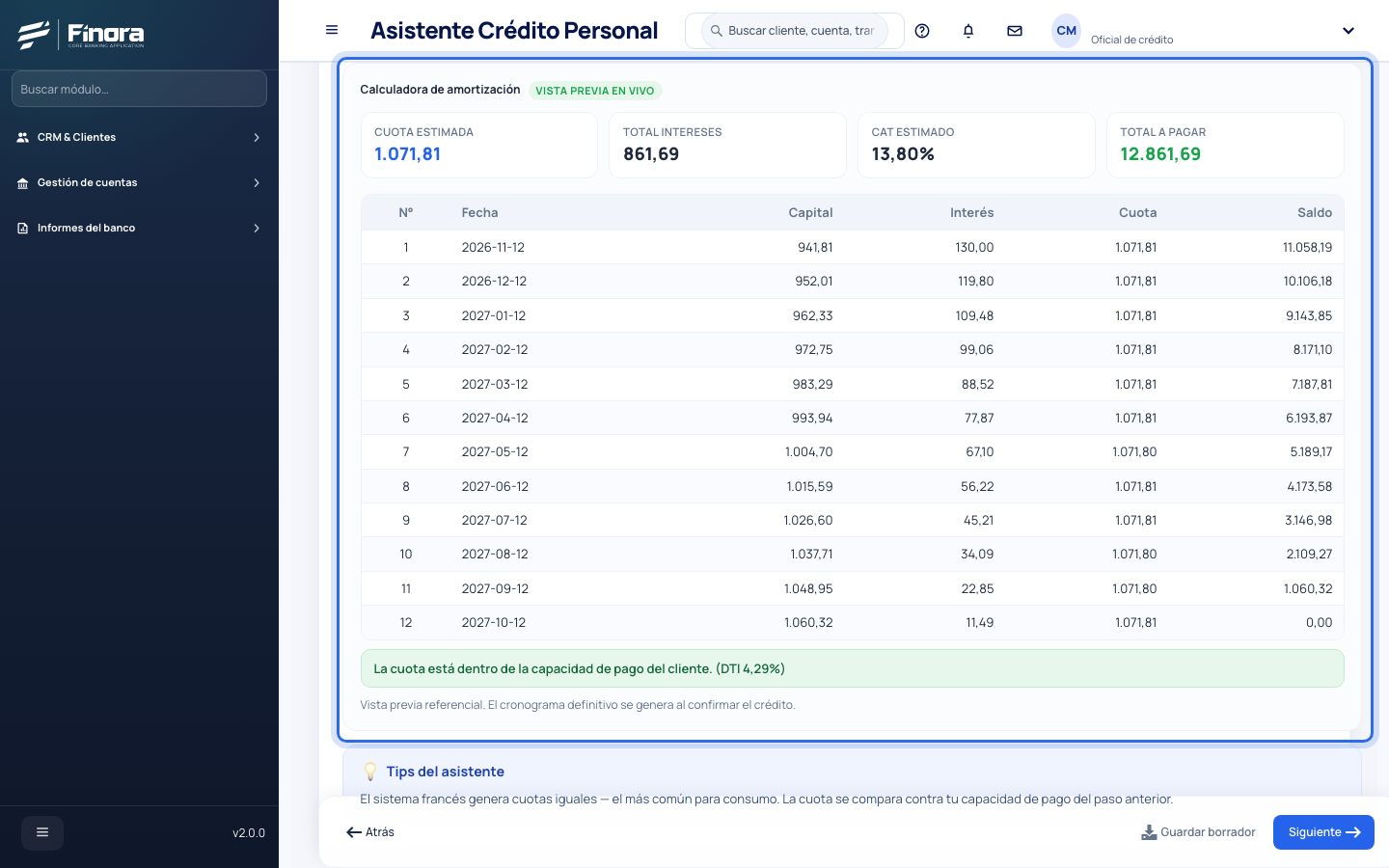Select the 2027-05-12 date cell
Viewport: 1389px width, 868px height.
pos(495,452)
